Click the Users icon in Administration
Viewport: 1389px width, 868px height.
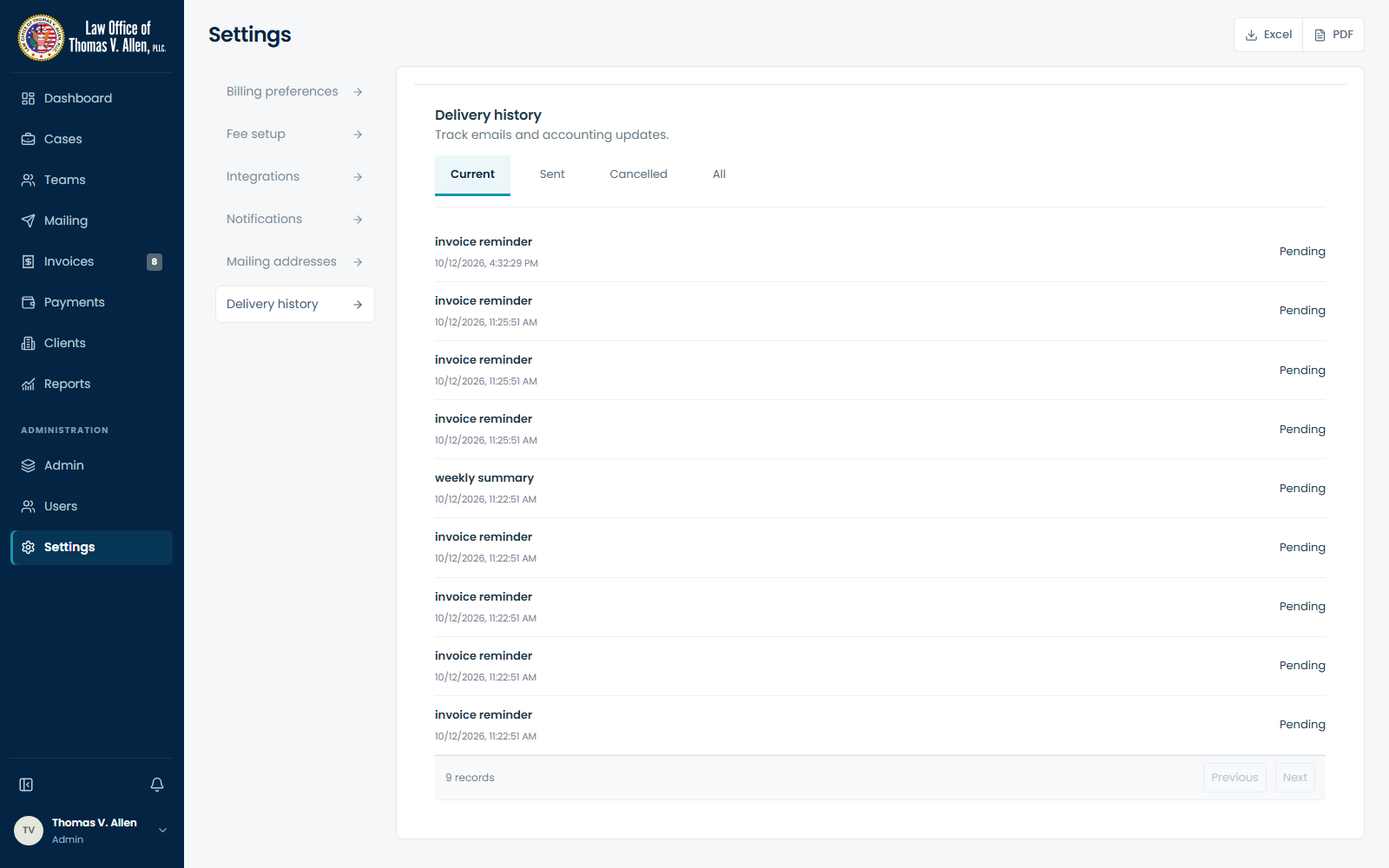coord(28,506)
